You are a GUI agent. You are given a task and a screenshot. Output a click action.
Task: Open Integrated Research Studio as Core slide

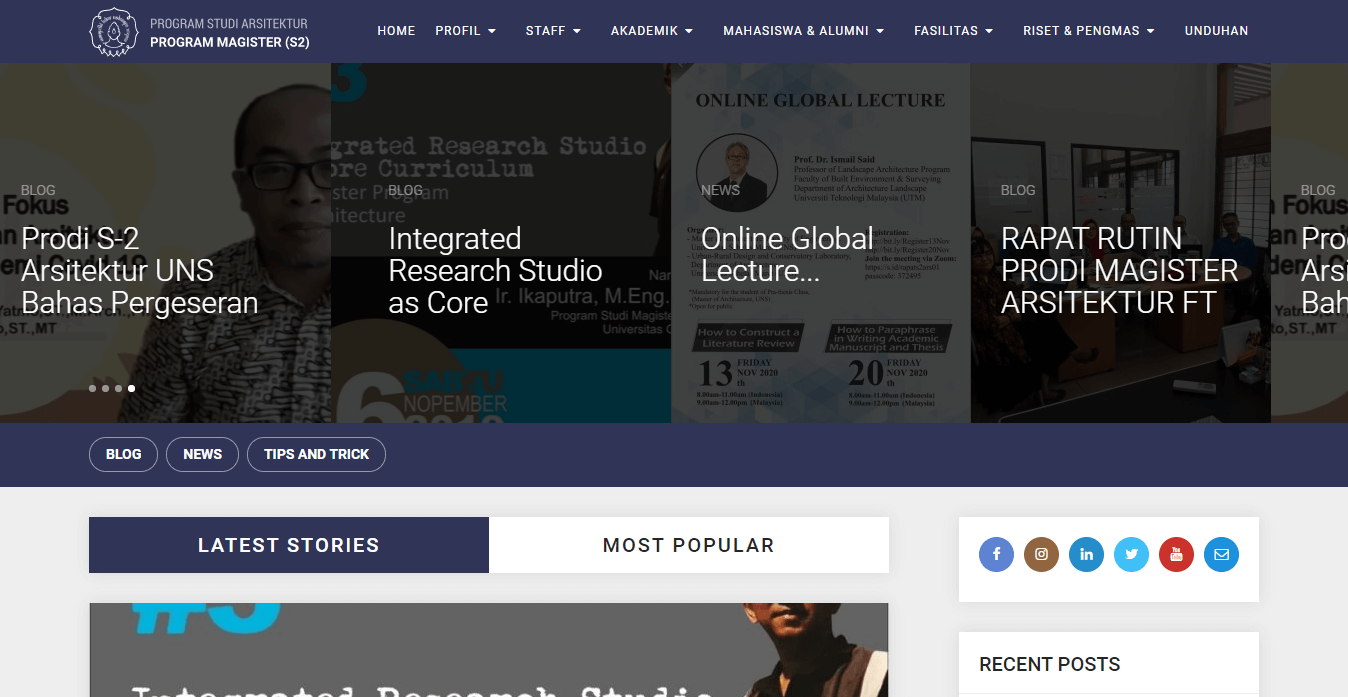click(x=495, y=271)
